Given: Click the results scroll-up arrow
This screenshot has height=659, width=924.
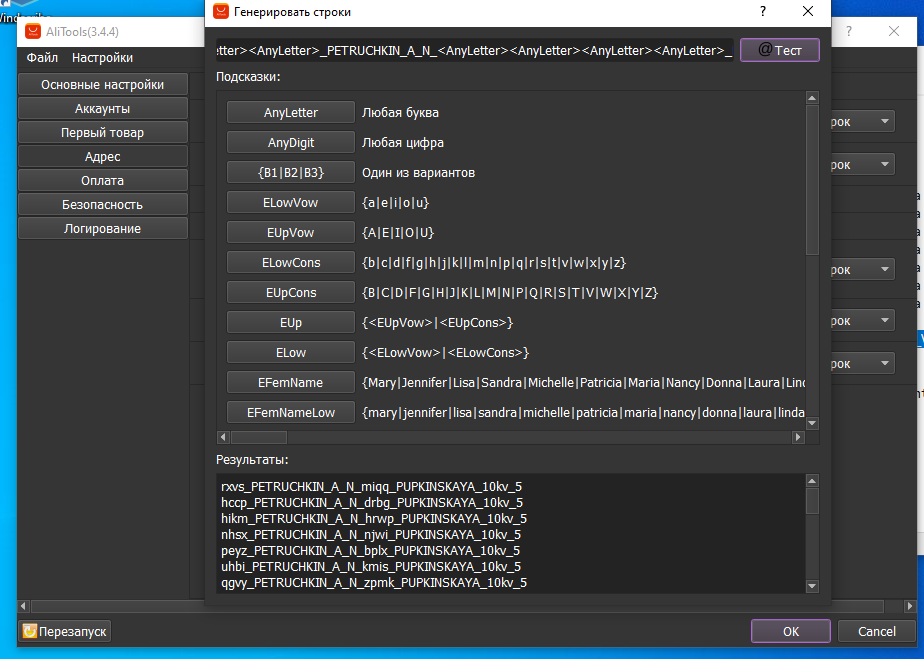Looking at the screenshot, I should click(812, 481).
